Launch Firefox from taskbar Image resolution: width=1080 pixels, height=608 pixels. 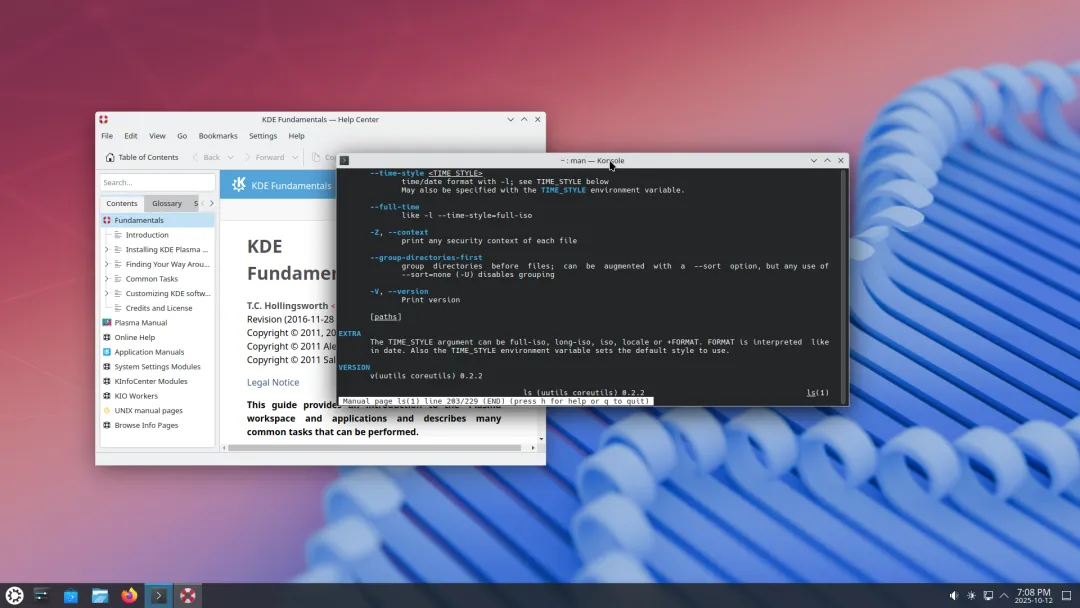tap(129, 596)
